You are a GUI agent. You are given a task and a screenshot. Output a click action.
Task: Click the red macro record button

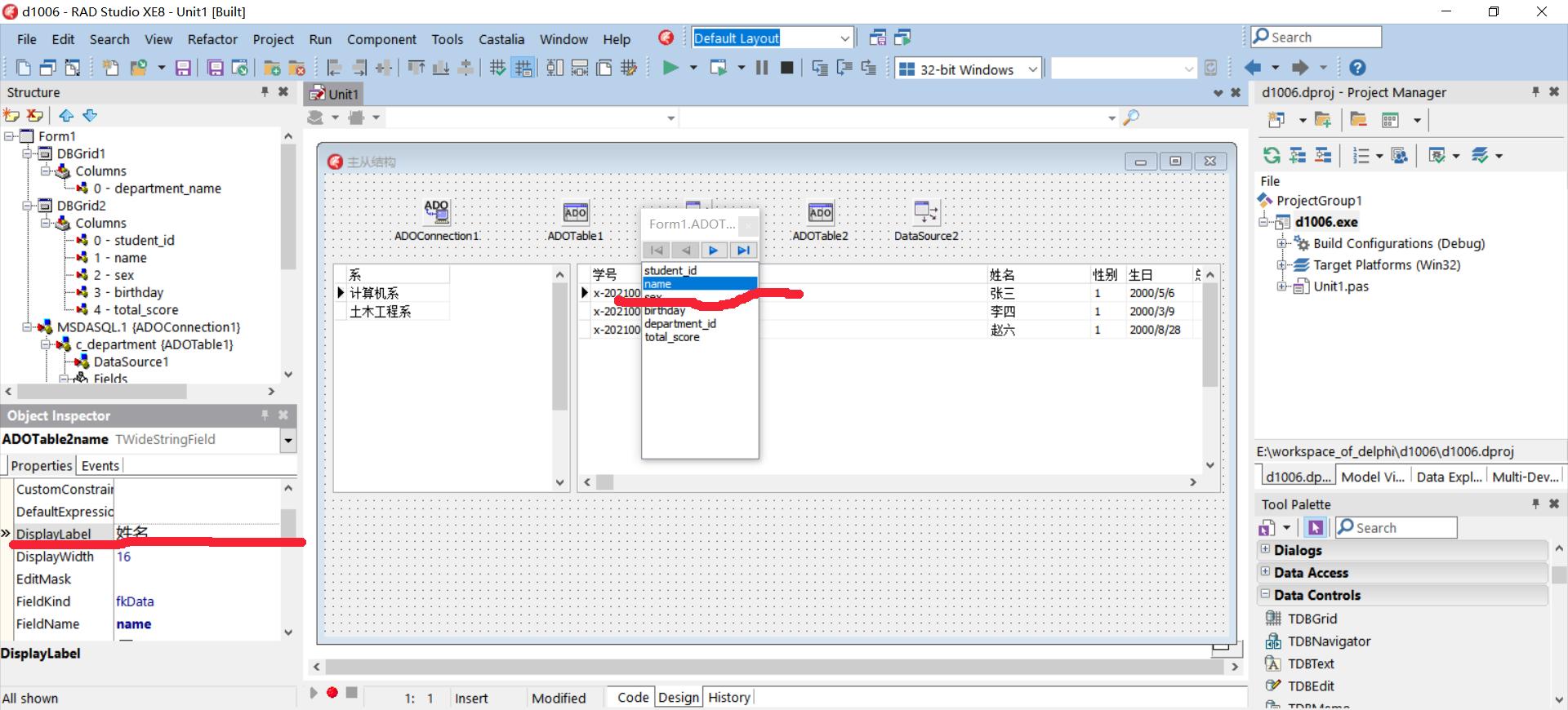click(332, 692)
